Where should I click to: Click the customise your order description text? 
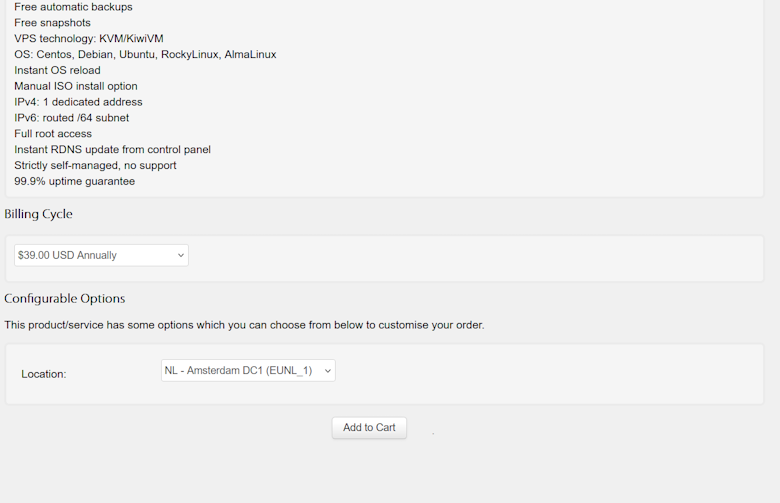[x=244, y=325]
